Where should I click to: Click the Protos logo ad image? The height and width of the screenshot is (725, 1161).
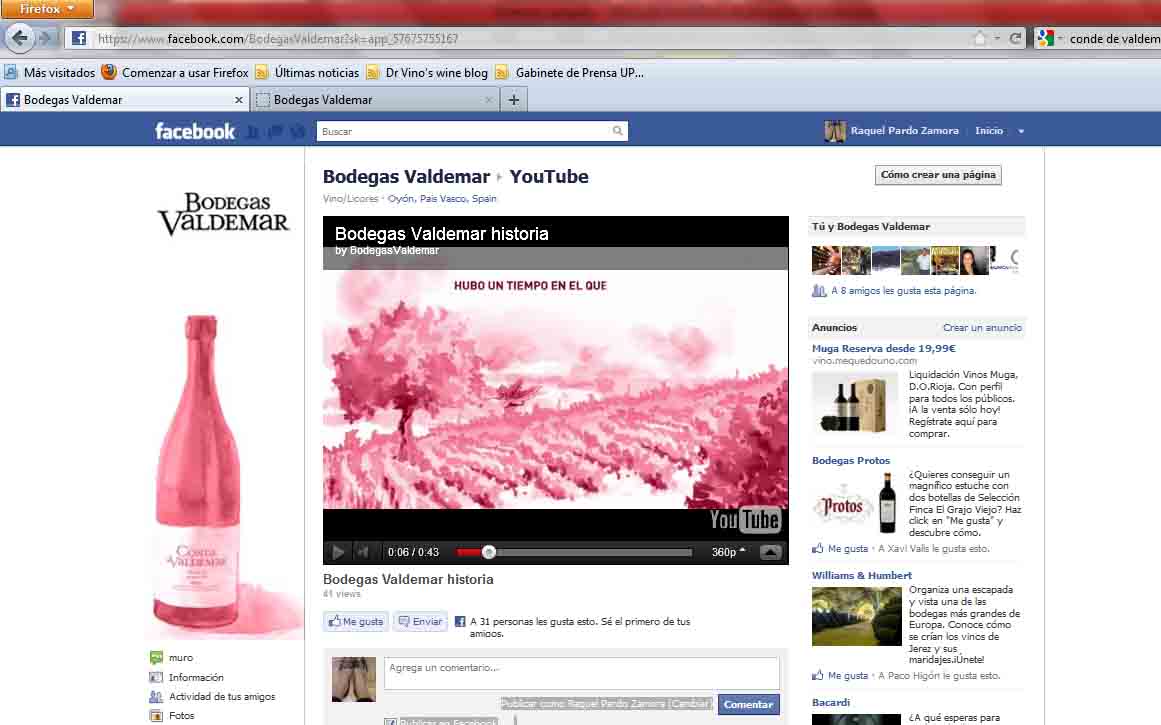(x=854, y=504)
